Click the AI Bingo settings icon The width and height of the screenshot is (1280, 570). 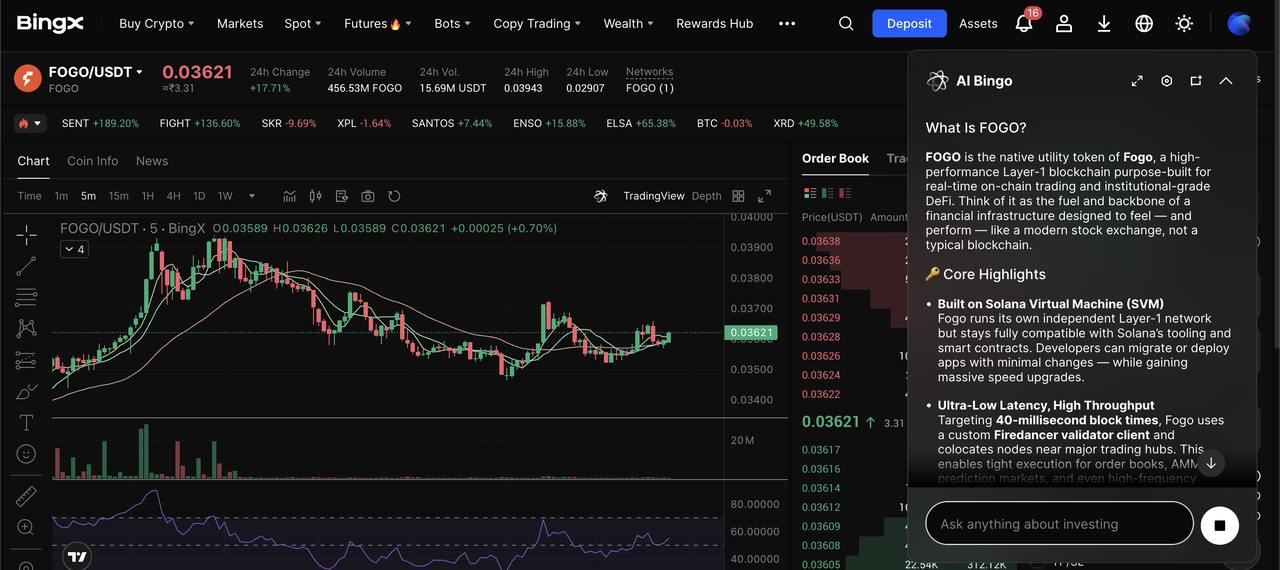(1166, 81)
